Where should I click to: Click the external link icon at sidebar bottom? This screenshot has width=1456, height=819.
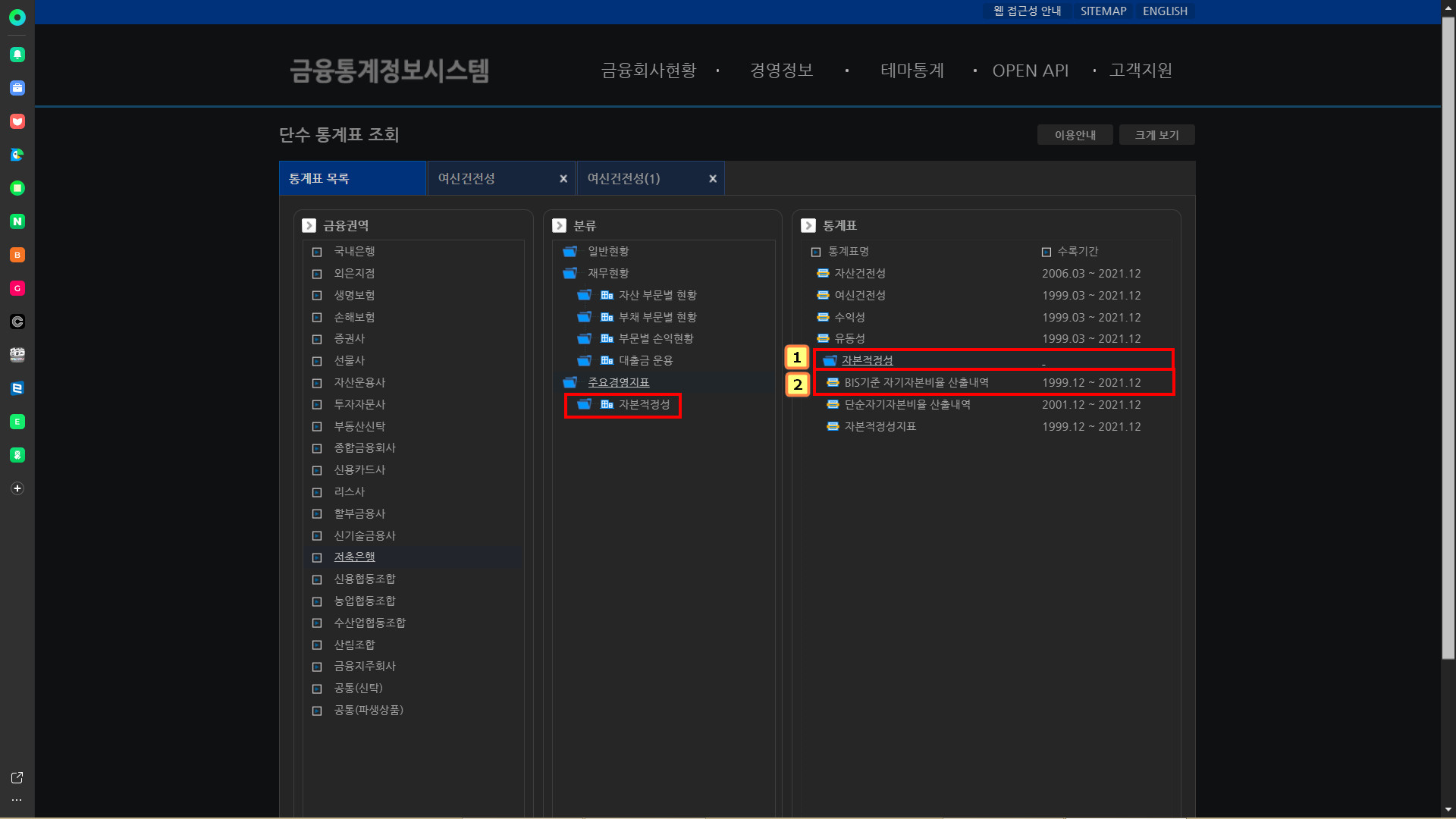17,778
